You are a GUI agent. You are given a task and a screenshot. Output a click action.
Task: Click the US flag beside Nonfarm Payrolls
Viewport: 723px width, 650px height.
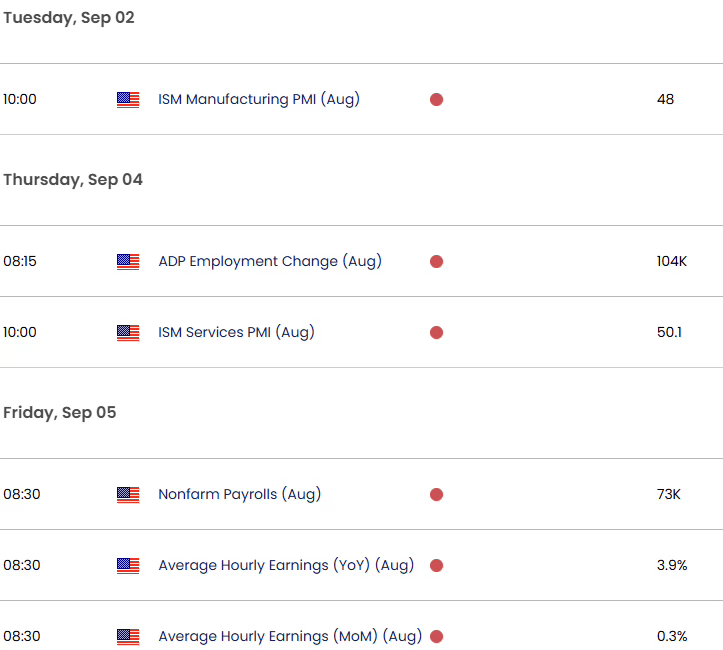[x=128, y=495]
